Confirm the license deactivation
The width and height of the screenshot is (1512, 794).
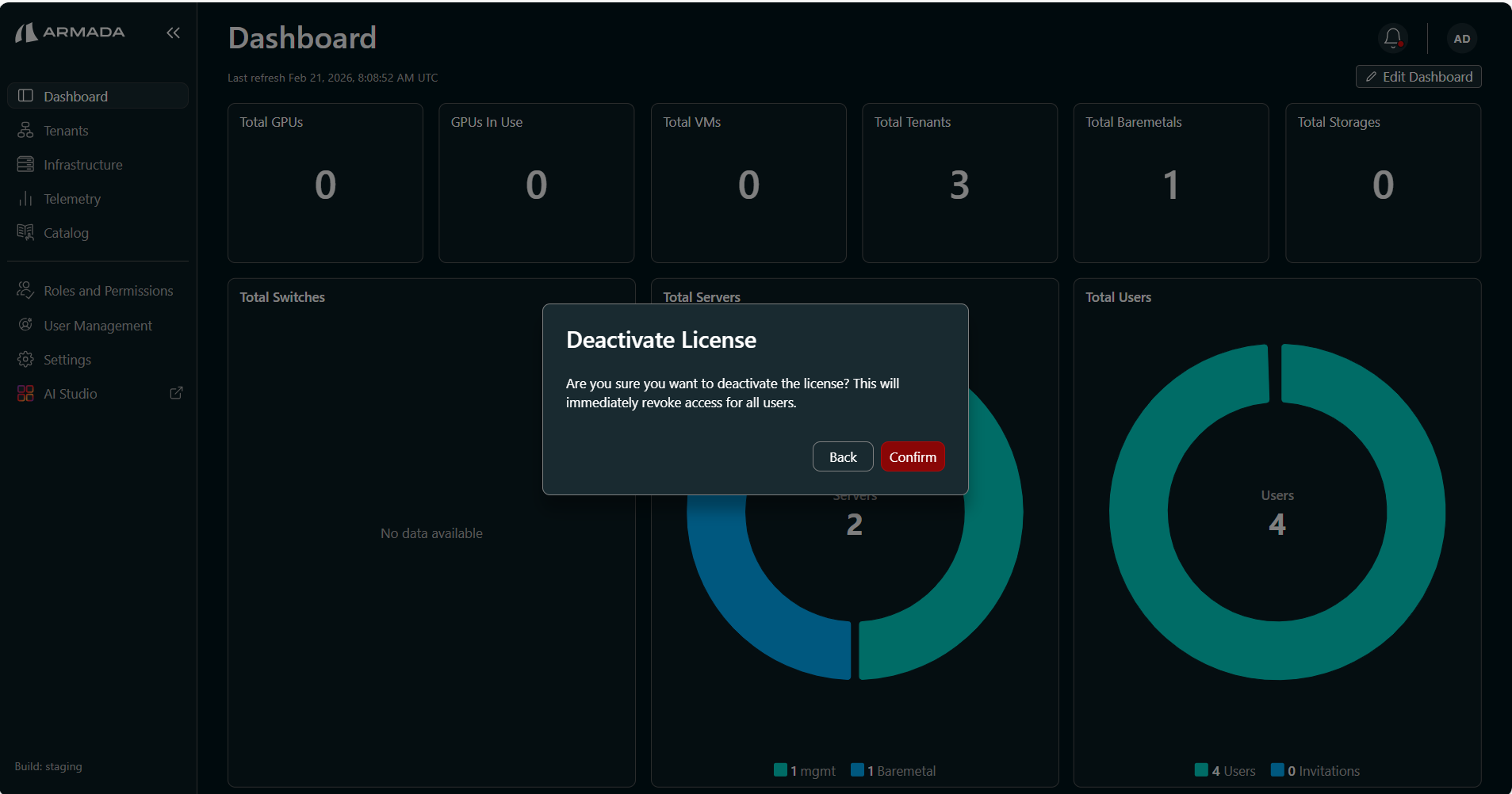(912, 456)
